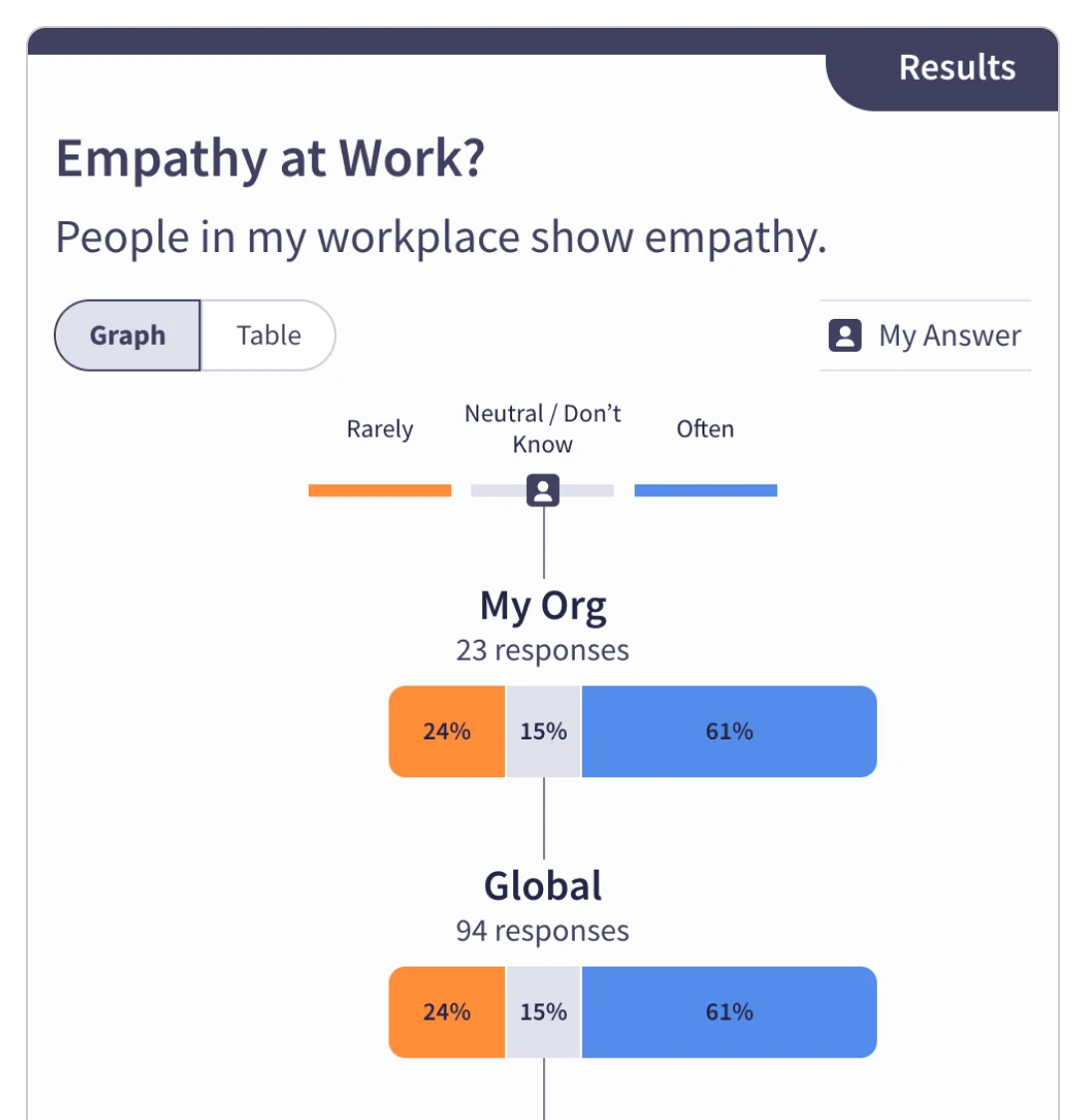Click the blue Often legend bar
Image resolution: width=1086 pixels, height=1120 pixels.
704,489
